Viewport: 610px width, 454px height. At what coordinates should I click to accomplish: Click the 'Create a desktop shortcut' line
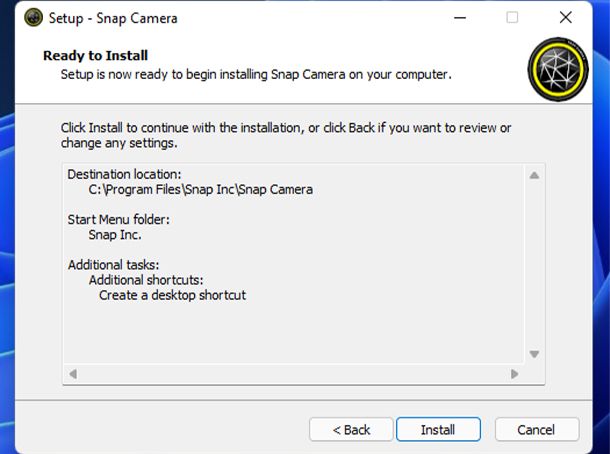pyautogui.click(x=172, y=295)
